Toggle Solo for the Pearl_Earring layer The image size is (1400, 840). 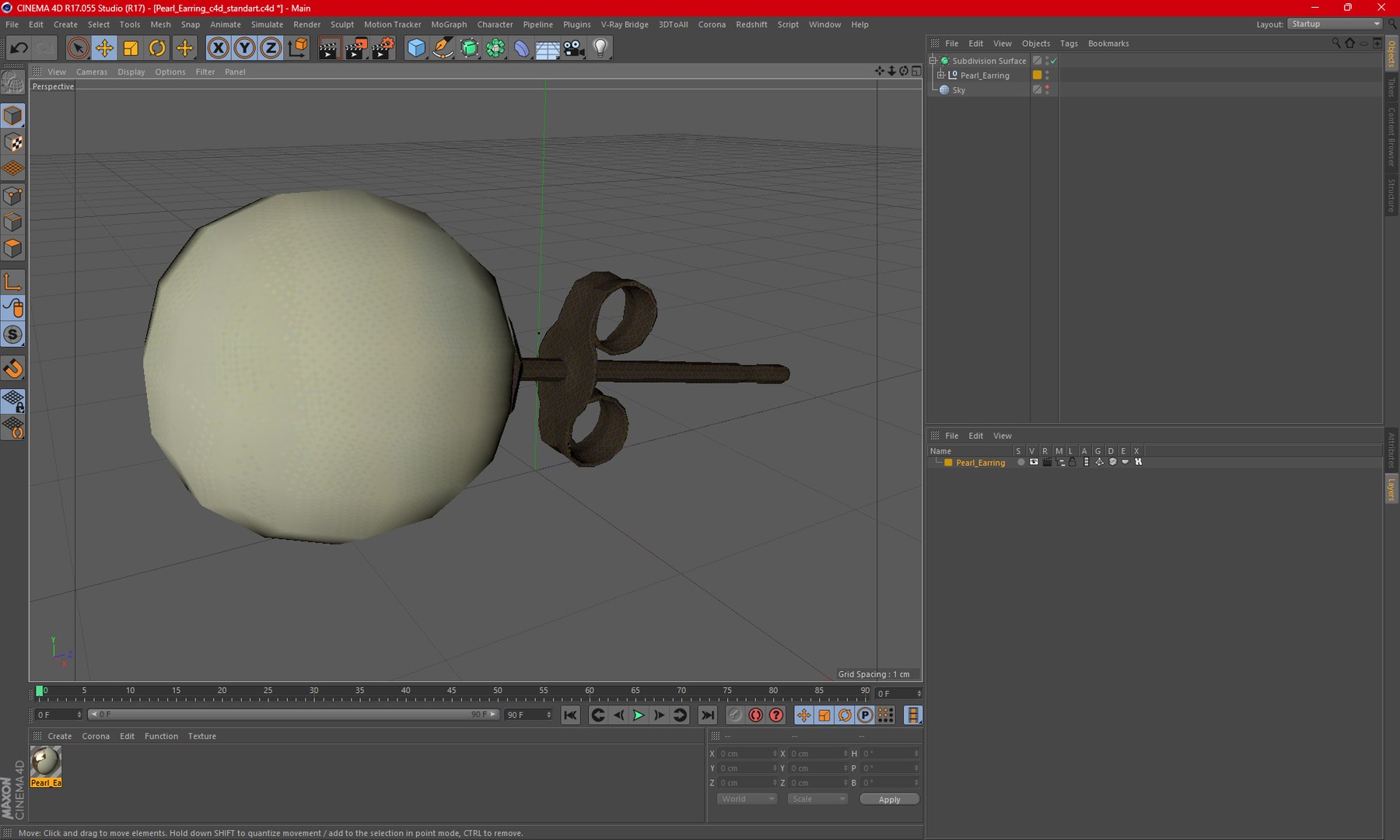click(1020, 462)
